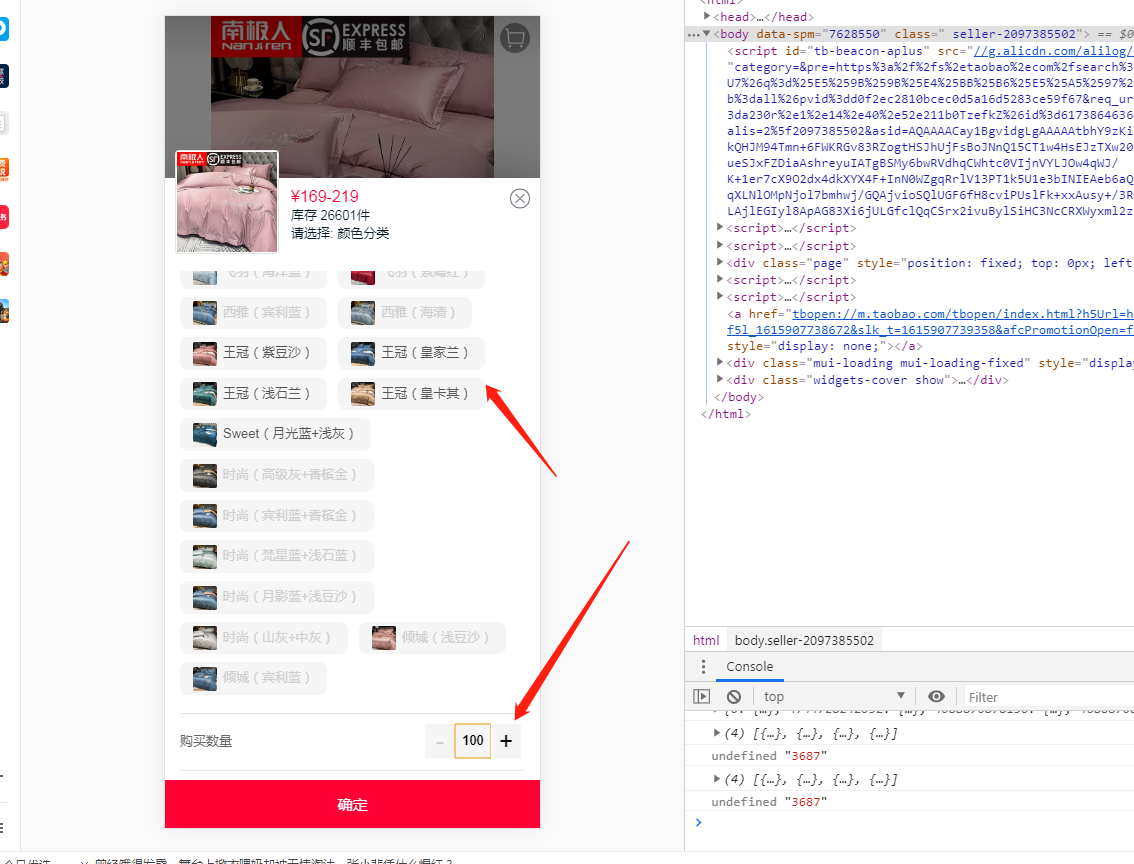Select the 时尚（宾利蓝+香槟金）option
This screenshot has height=864, width=1134.
[276, 516]
